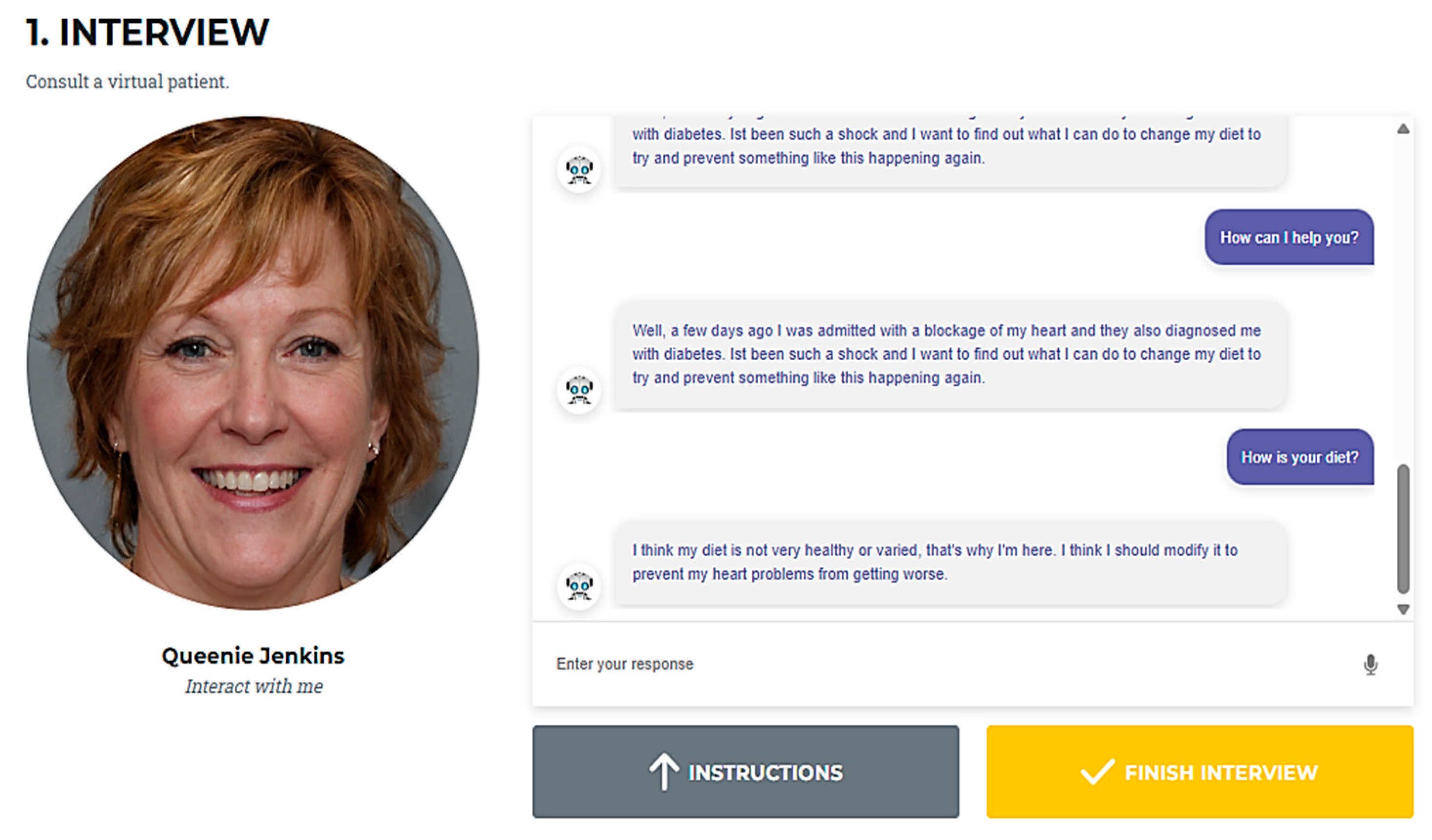This screenshot has width=1432, height=840.
Task: Click the chat scrollbar's down arrow
Action: [x=1403, y=609]
